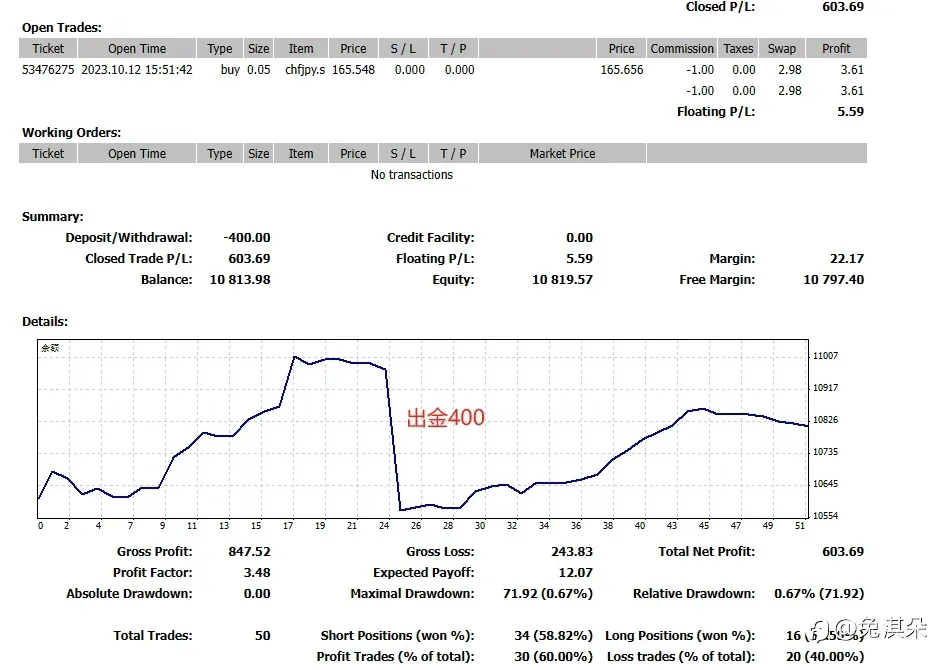Click the 'Summary:' heading
938x670 pixels.
coord(53,217)
